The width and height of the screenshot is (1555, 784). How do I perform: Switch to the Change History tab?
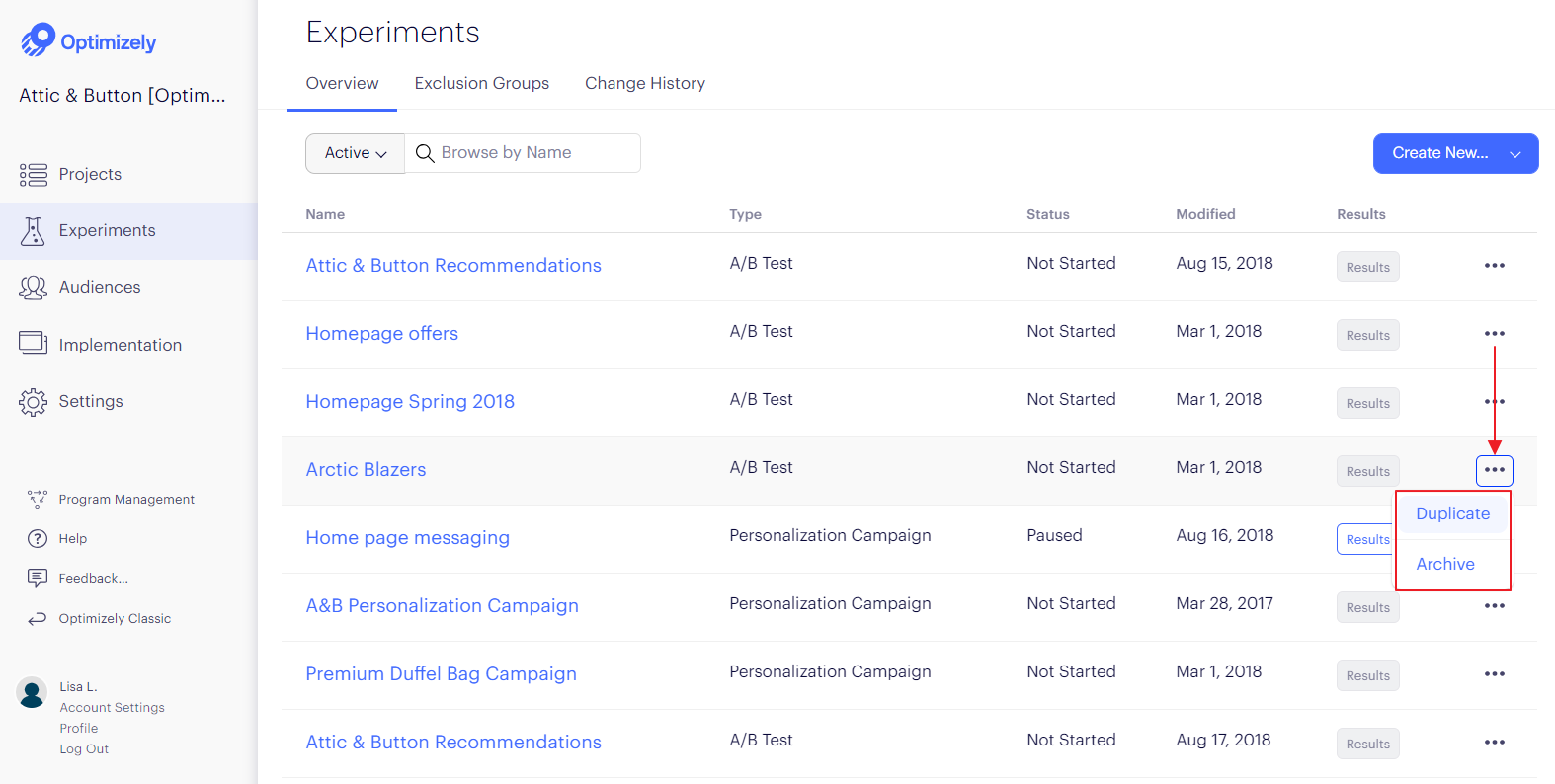coord(645,84)
